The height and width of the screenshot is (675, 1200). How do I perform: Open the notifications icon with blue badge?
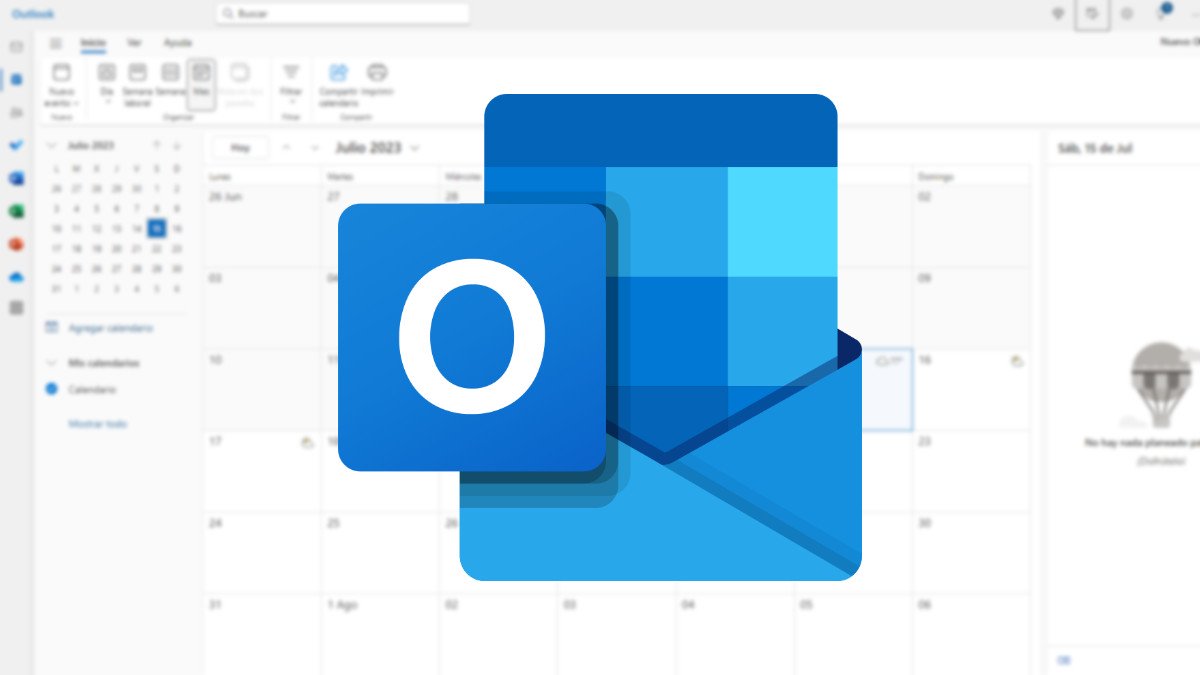(x=1161, y=13)
